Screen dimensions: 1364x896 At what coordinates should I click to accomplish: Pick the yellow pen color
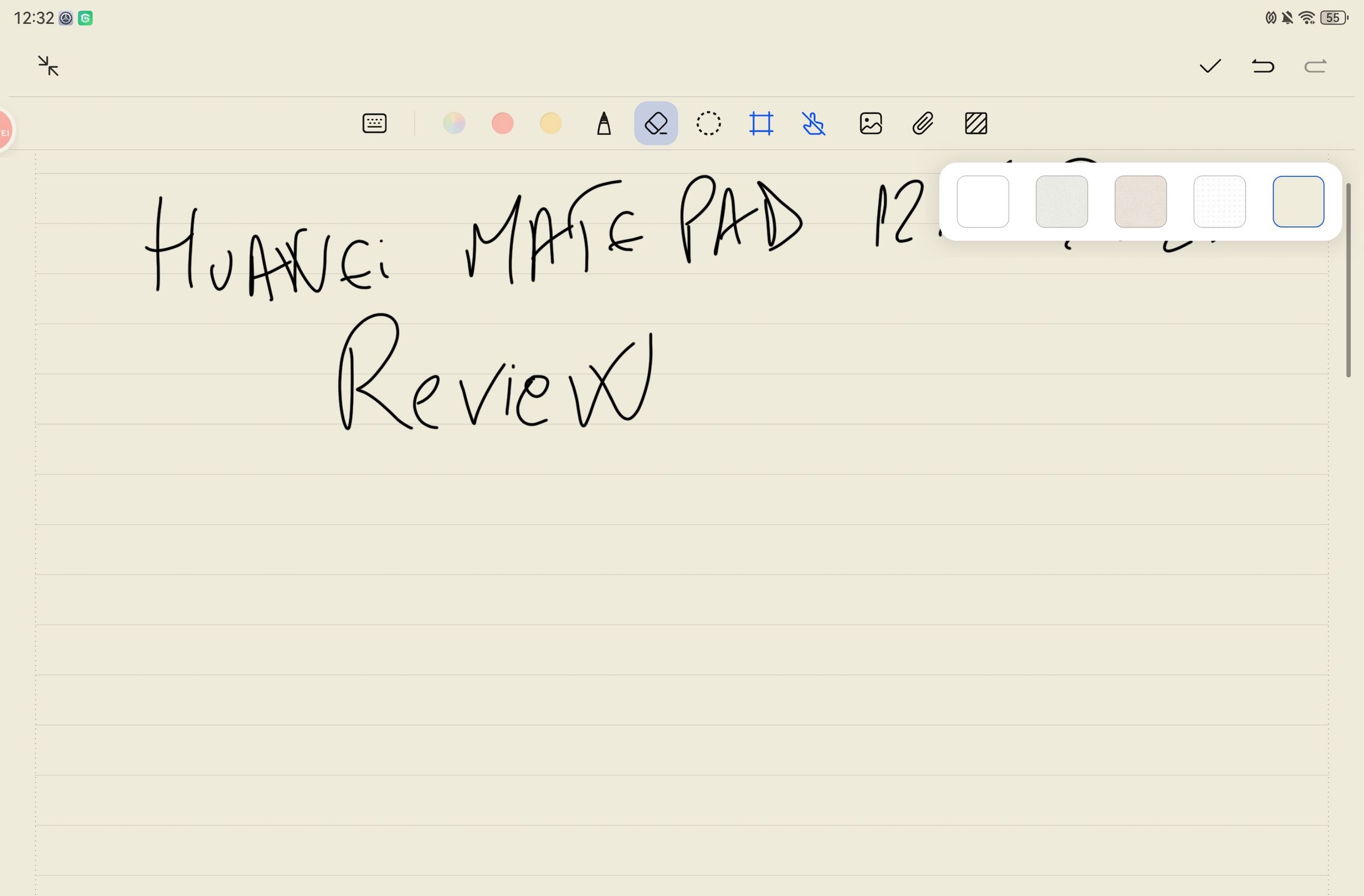click(551, 124)
